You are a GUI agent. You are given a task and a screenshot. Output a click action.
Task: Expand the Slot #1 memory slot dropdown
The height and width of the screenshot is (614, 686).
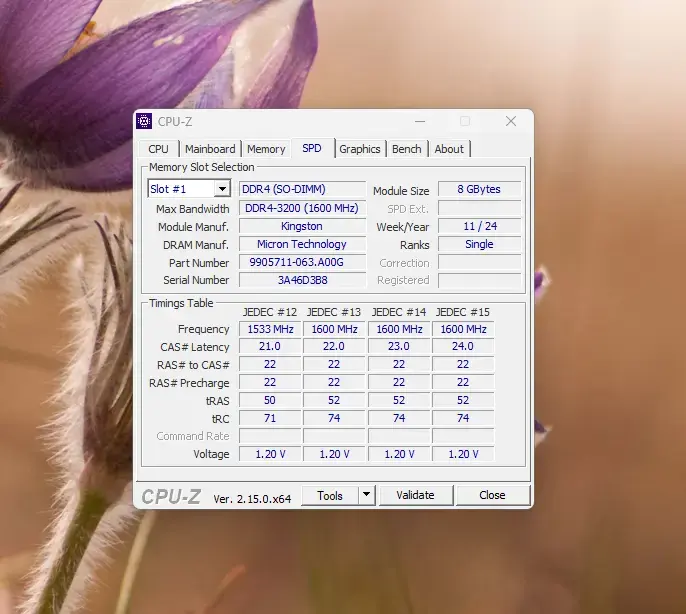coord(222,189)
